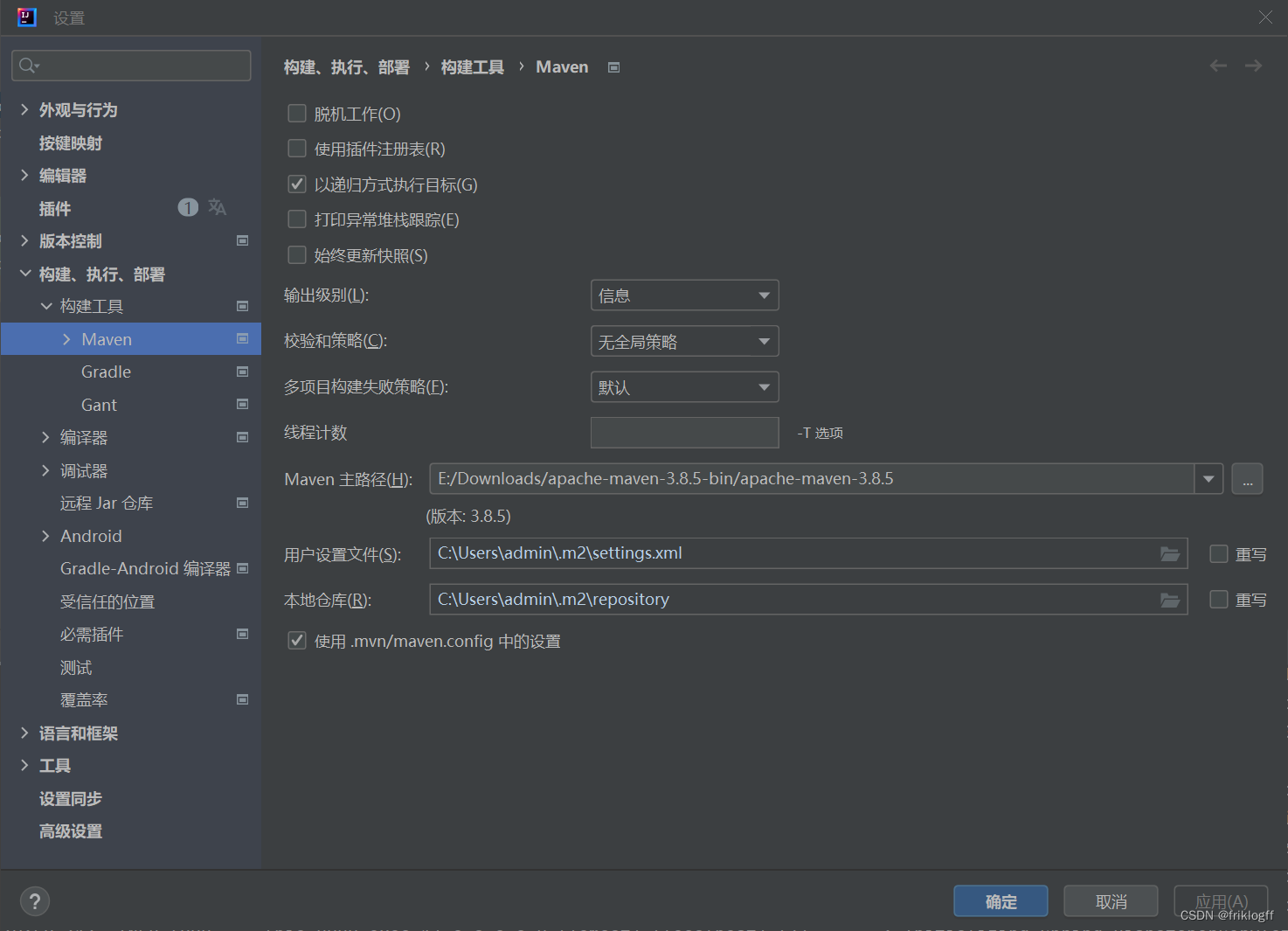Click 取消 button
This screenshot has width=1288, height=931.
1111,901
